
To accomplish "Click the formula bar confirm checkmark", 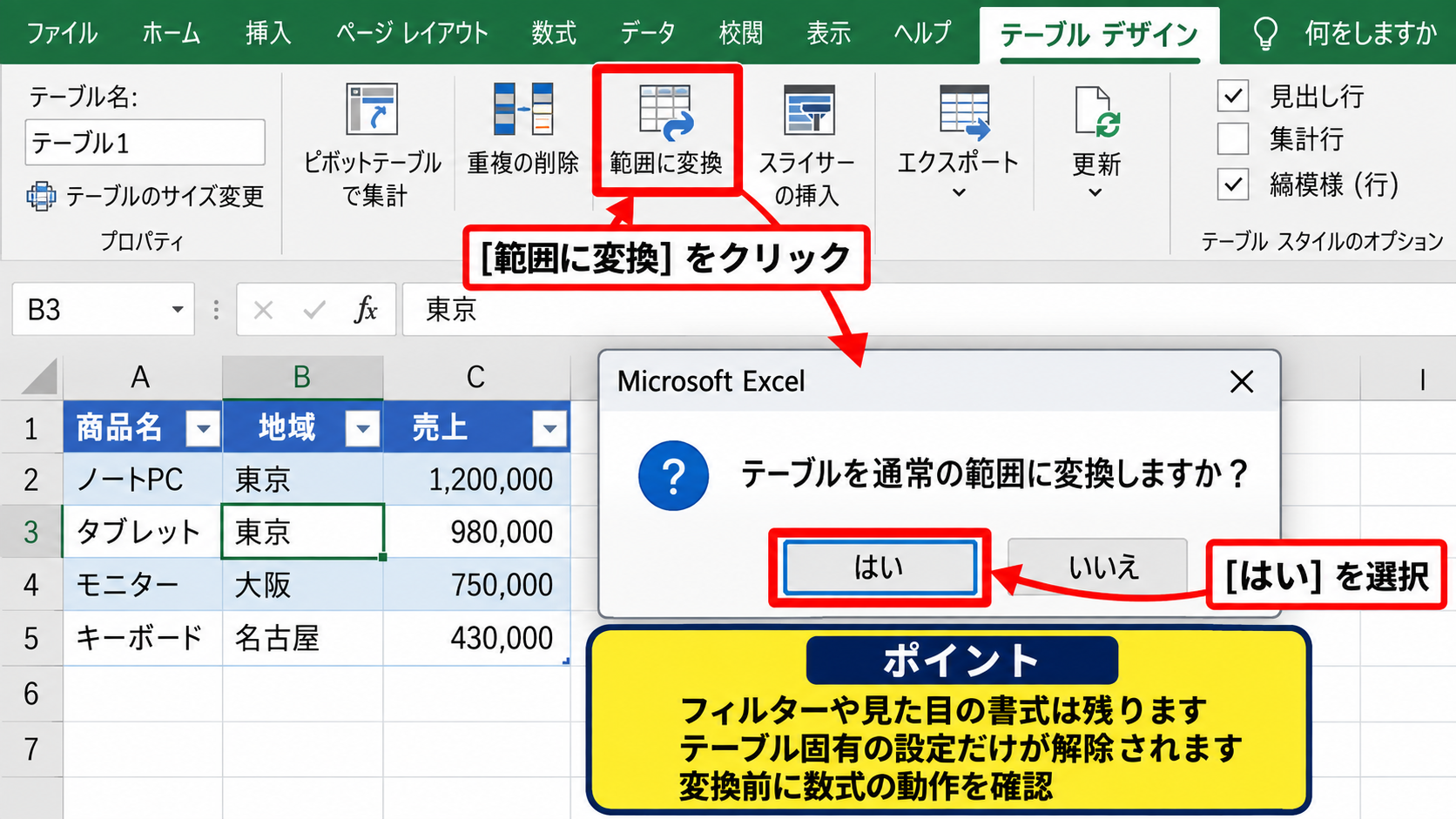I will pyautogui.click(x=314, y=310).
